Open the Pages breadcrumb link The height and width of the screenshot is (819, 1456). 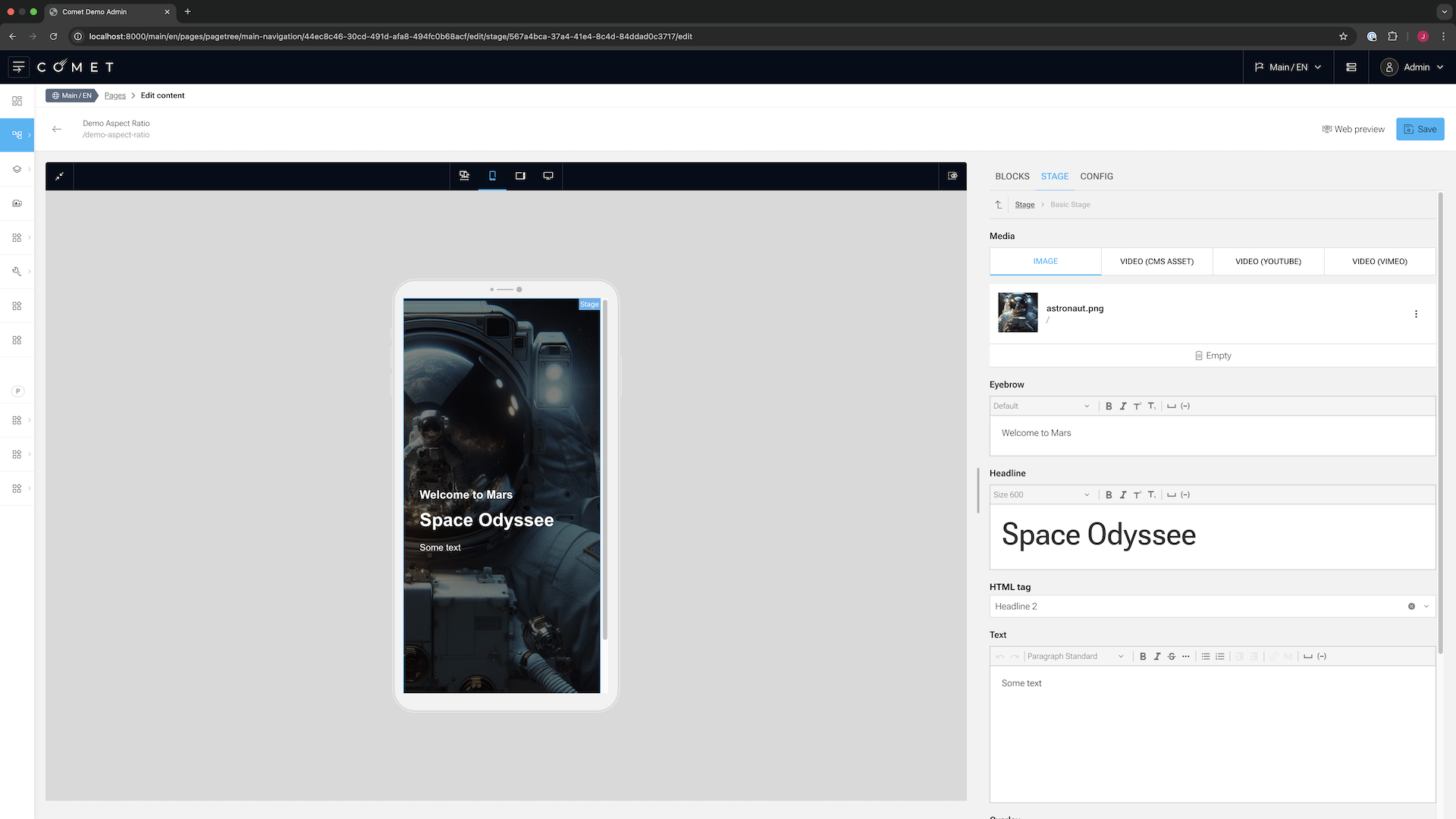(115, 96)
